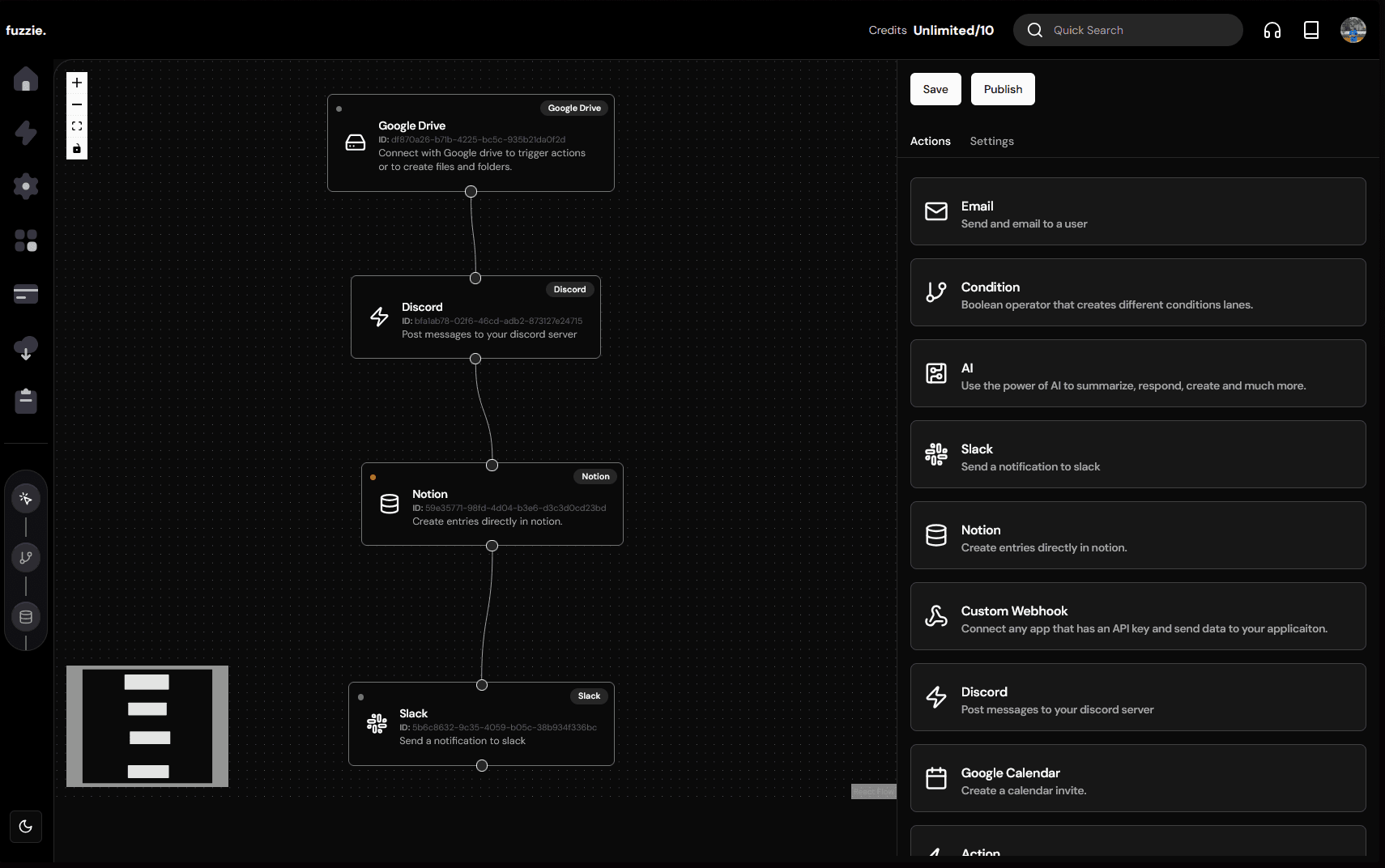Click the magnifier icon in Quick Search
This screenshot has width=1385, height=868.
coord(1035,30)
